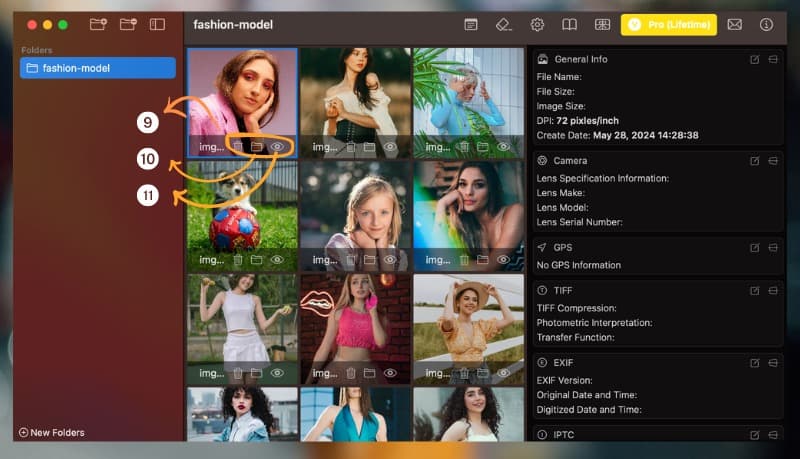Select the teal halter top thumbnail
Image resolution: width=800 pixels, height=459 pixels.
click(x=356, y=414)
